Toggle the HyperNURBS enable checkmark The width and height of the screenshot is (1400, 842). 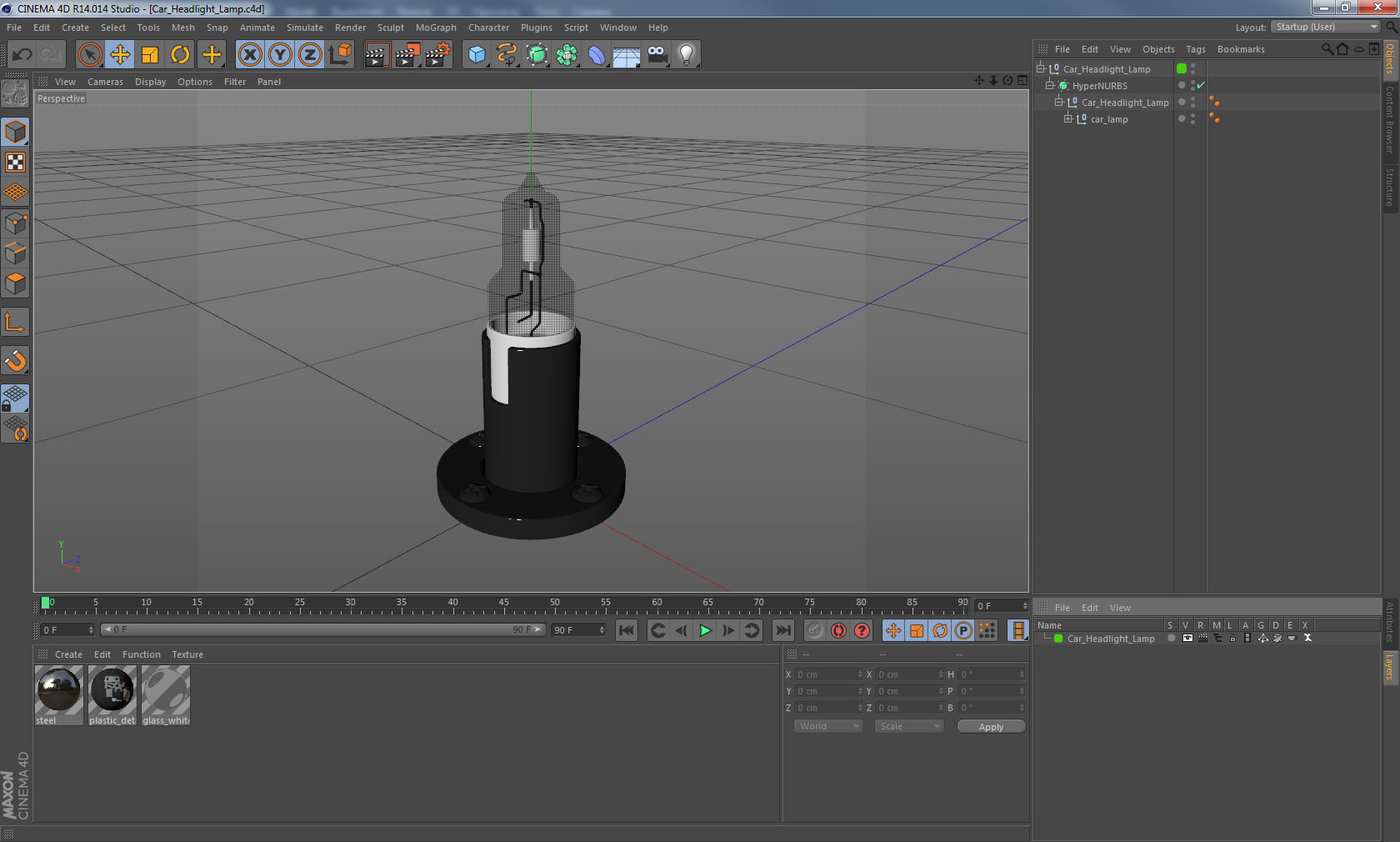pyautogui.click(x=1201, y=85)
